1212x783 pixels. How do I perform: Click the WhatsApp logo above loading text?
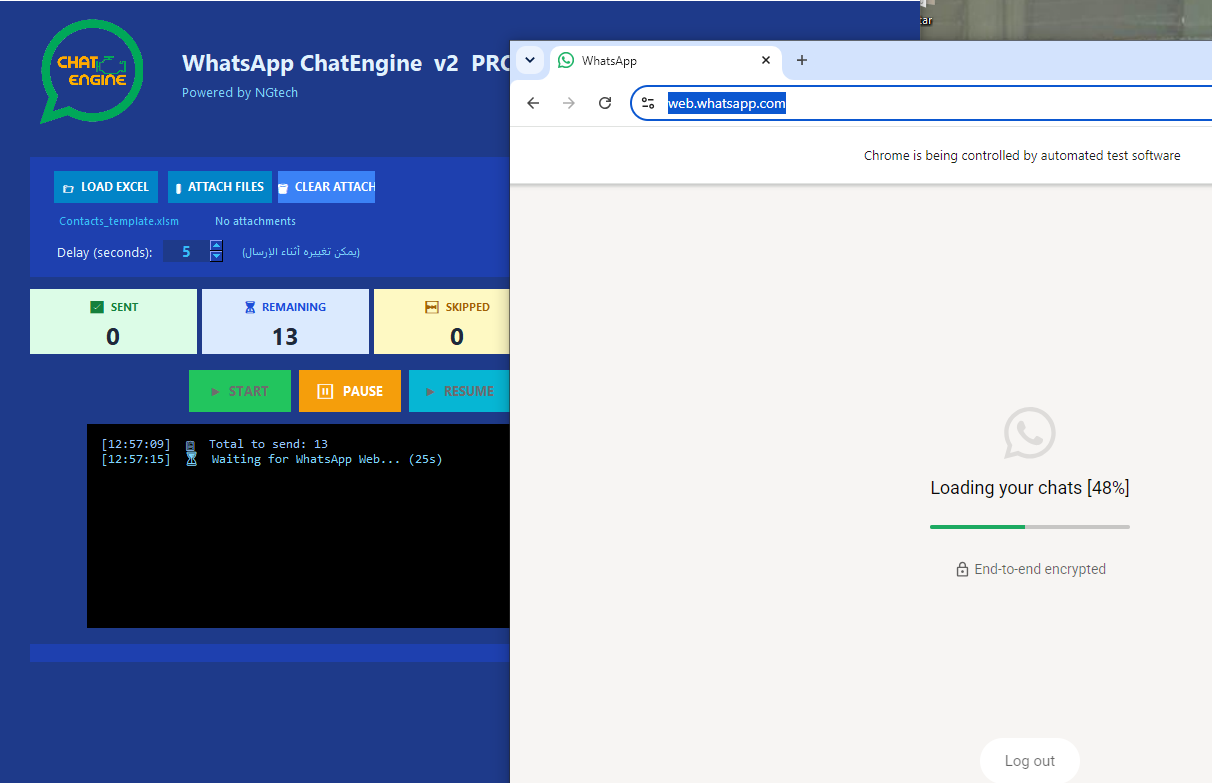click(x=1030, y=433)
